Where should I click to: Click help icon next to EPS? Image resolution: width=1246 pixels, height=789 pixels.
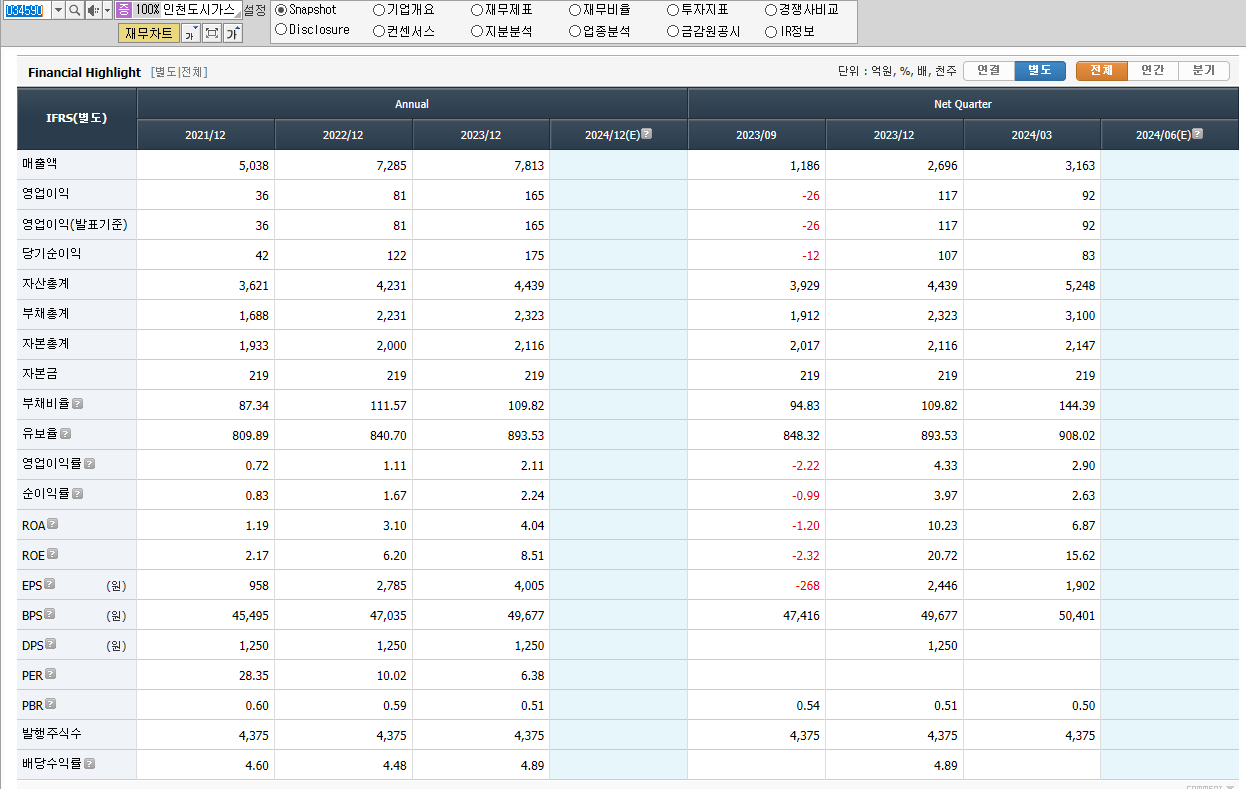(50, 584)
